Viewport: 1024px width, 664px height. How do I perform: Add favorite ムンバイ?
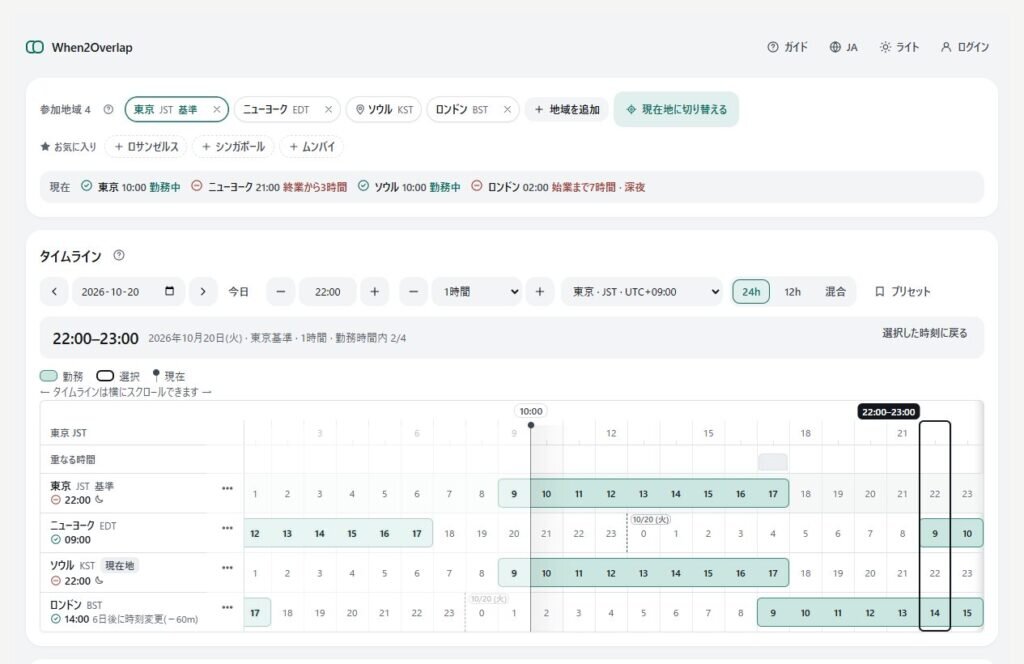(312, 147)
